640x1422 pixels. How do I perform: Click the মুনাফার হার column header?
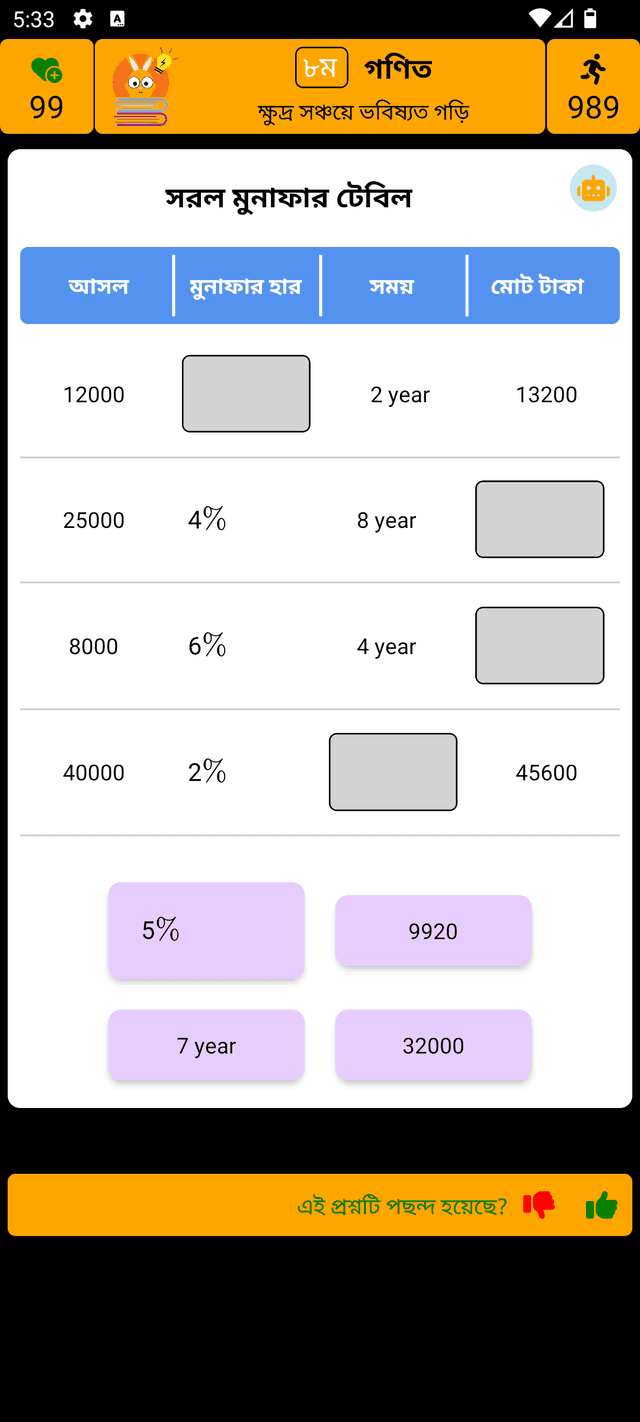click(246, 286)
